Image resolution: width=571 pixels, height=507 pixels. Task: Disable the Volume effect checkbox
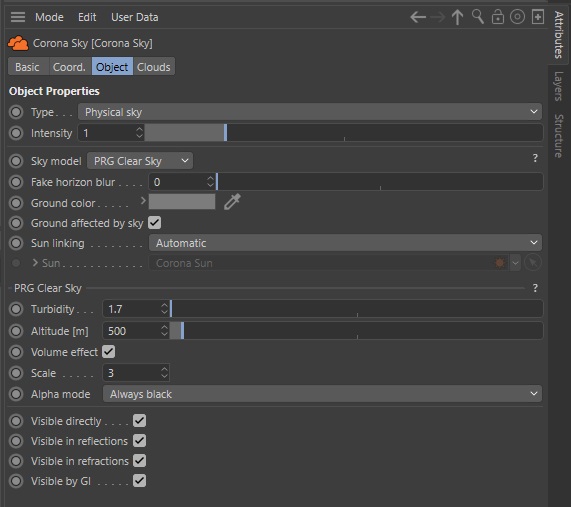point(109,352)
